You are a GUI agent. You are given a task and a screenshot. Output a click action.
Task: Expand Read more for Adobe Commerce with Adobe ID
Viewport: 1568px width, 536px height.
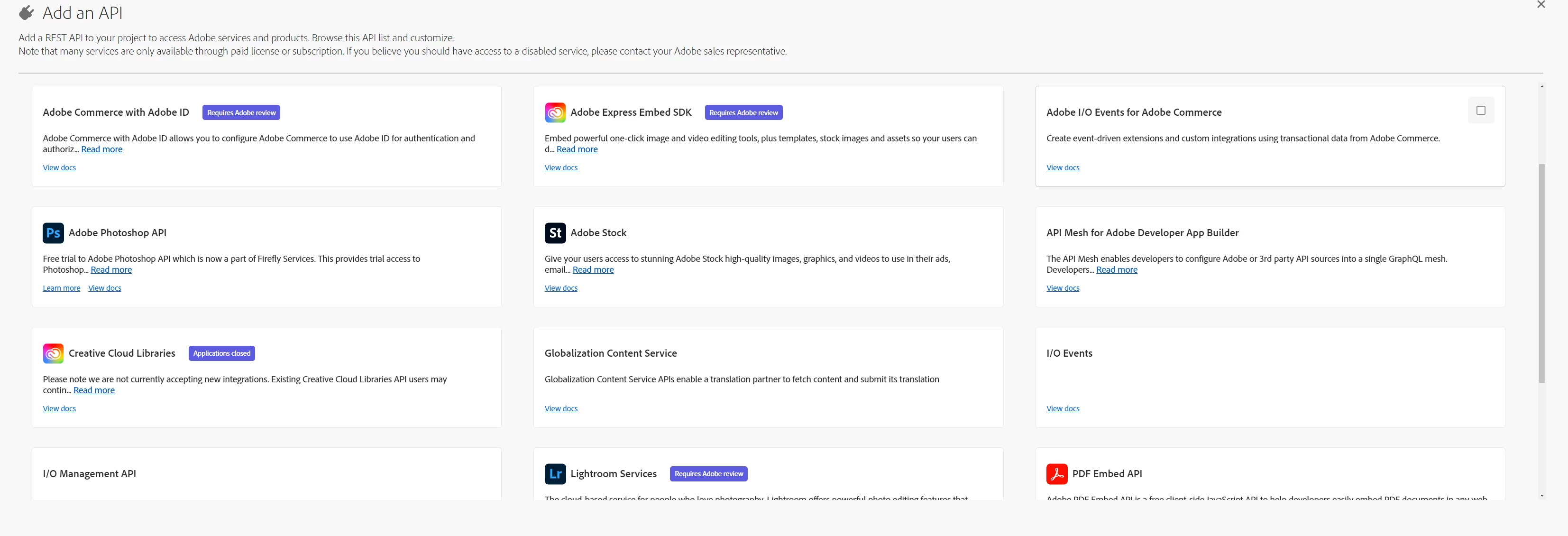click(101, 149)
